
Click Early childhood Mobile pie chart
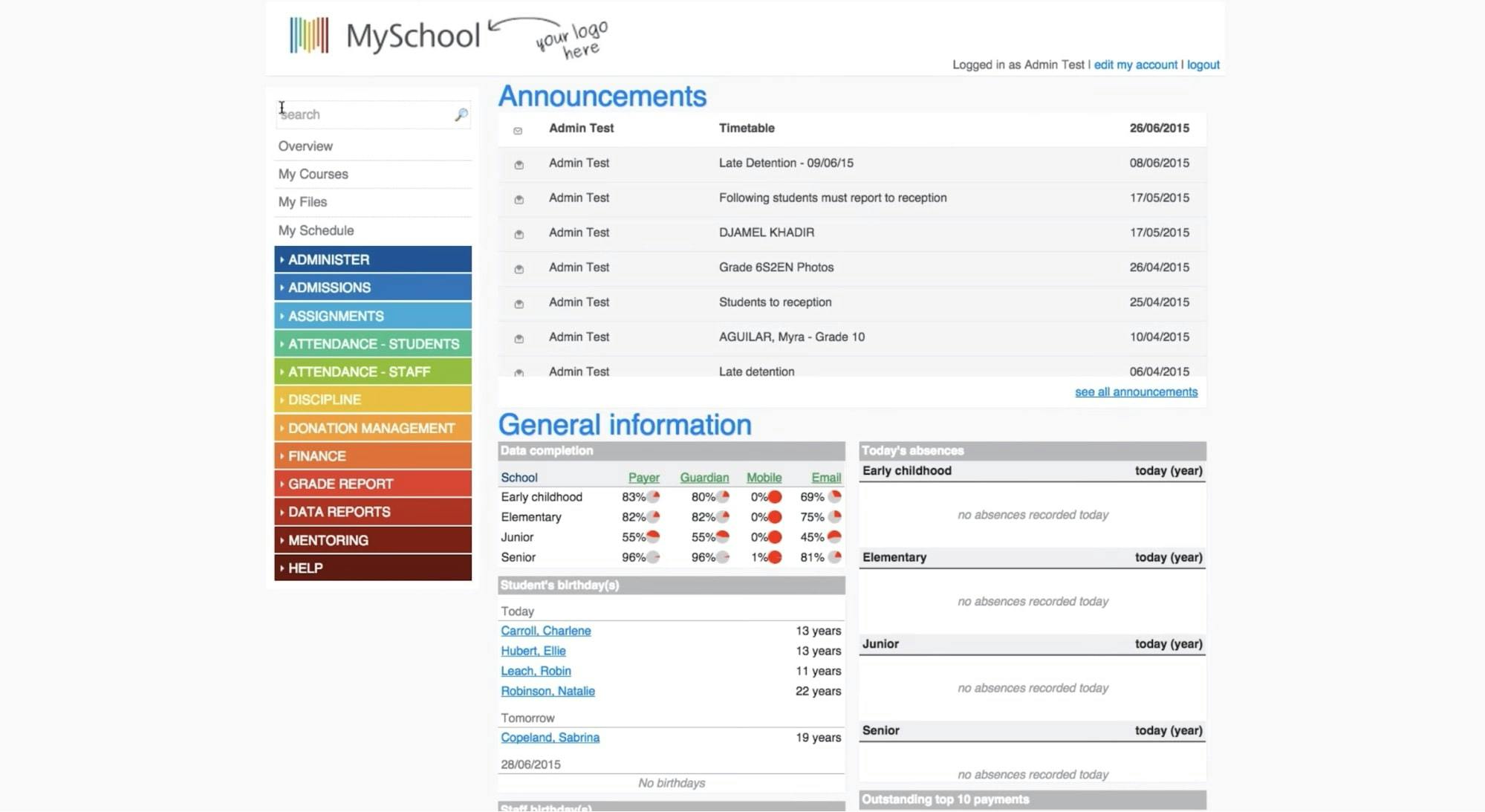775,497
